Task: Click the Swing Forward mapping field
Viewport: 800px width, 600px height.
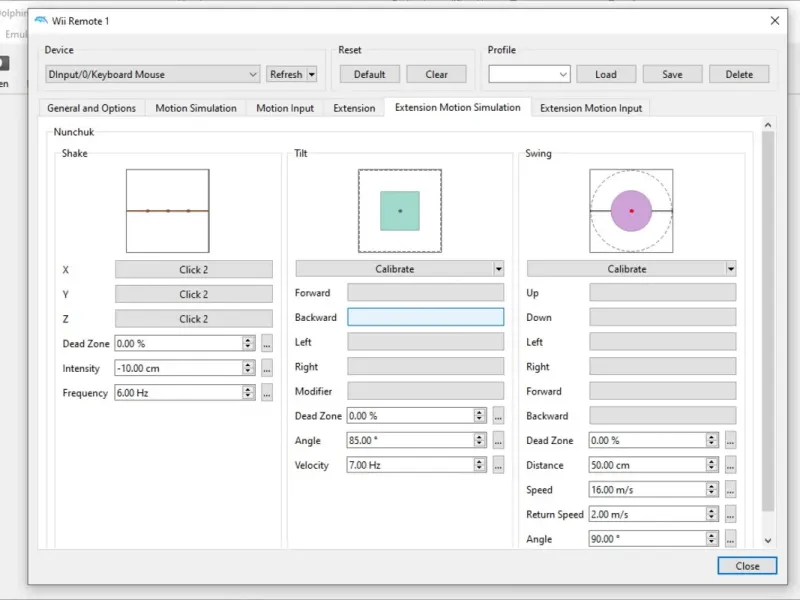Action: pos(663,391)
